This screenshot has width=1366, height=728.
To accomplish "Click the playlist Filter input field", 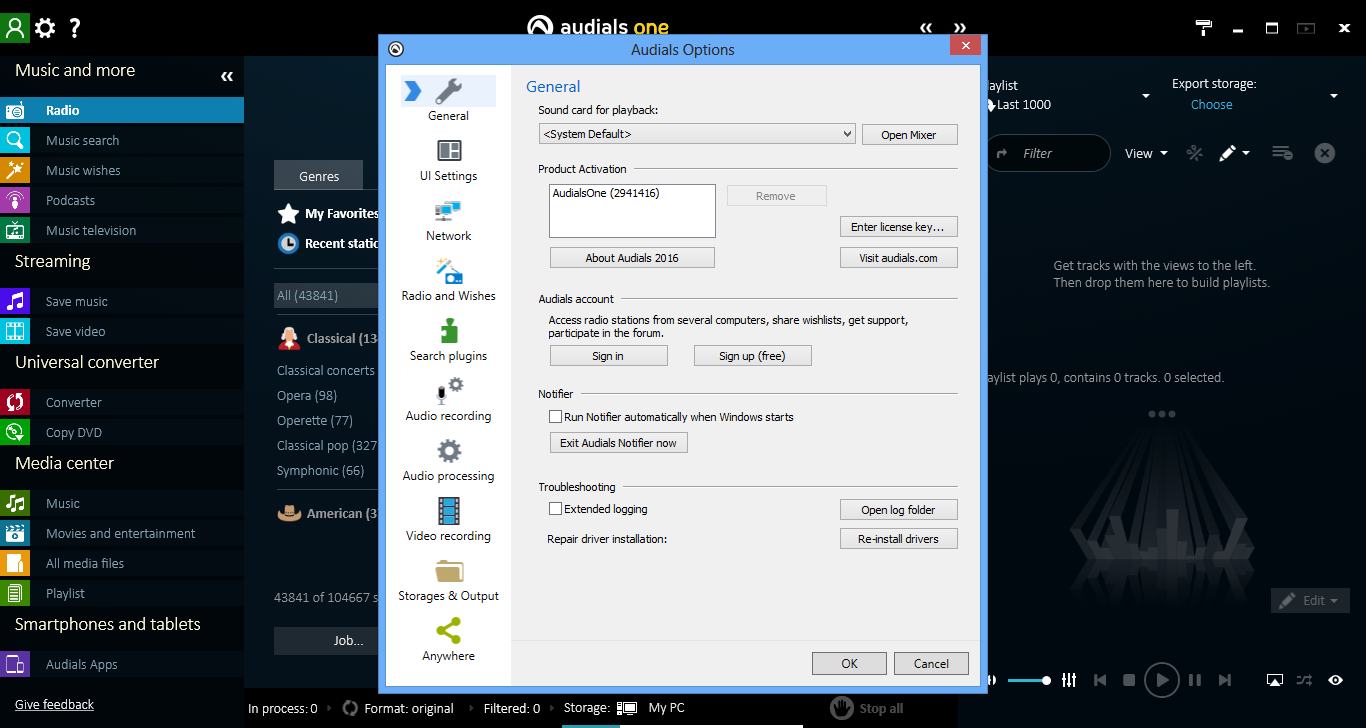I will pyautogui.click(x=1048, y=153).
